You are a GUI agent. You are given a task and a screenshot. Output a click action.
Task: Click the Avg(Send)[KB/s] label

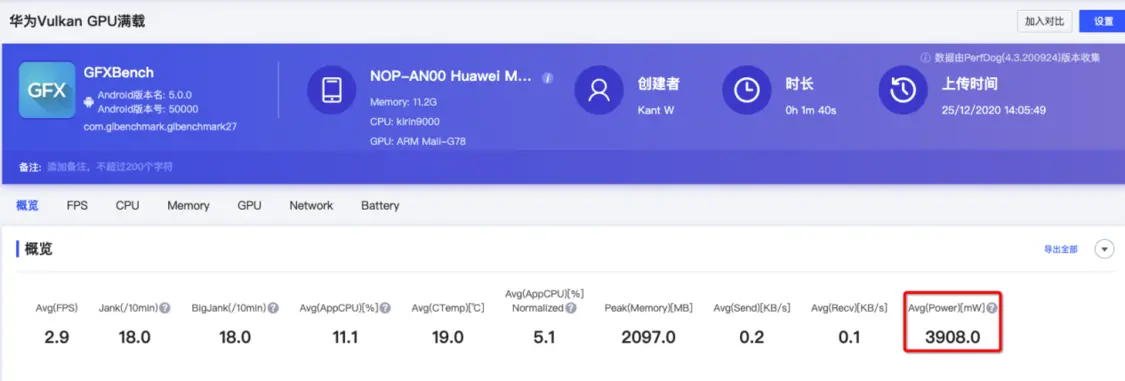pyautogui.click(x=751, y=308)
